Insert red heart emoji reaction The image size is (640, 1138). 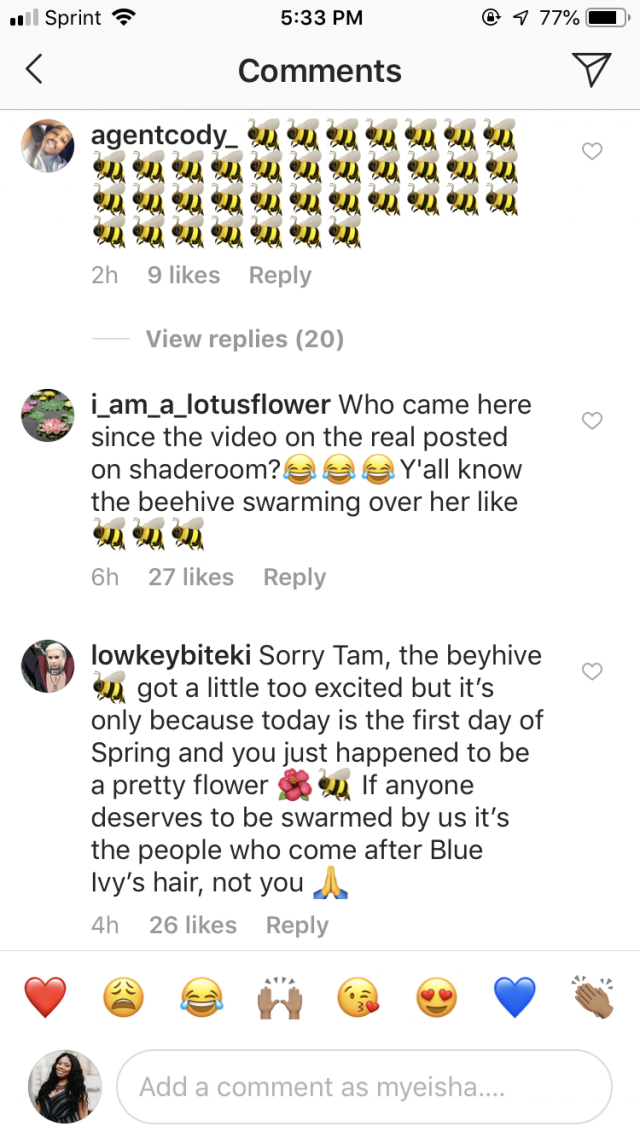point(45,997)
